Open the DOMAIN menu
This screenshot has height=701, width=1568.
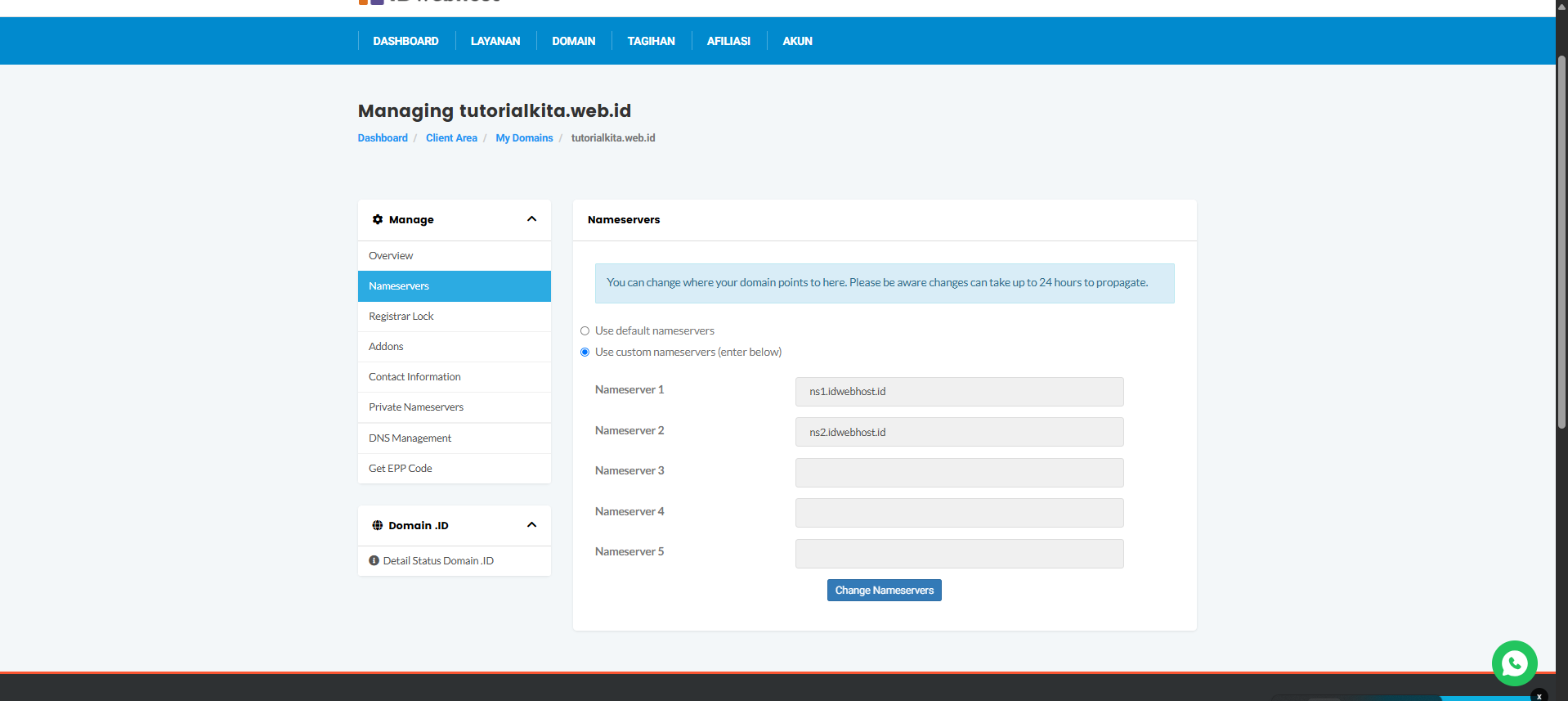(573, 41)
